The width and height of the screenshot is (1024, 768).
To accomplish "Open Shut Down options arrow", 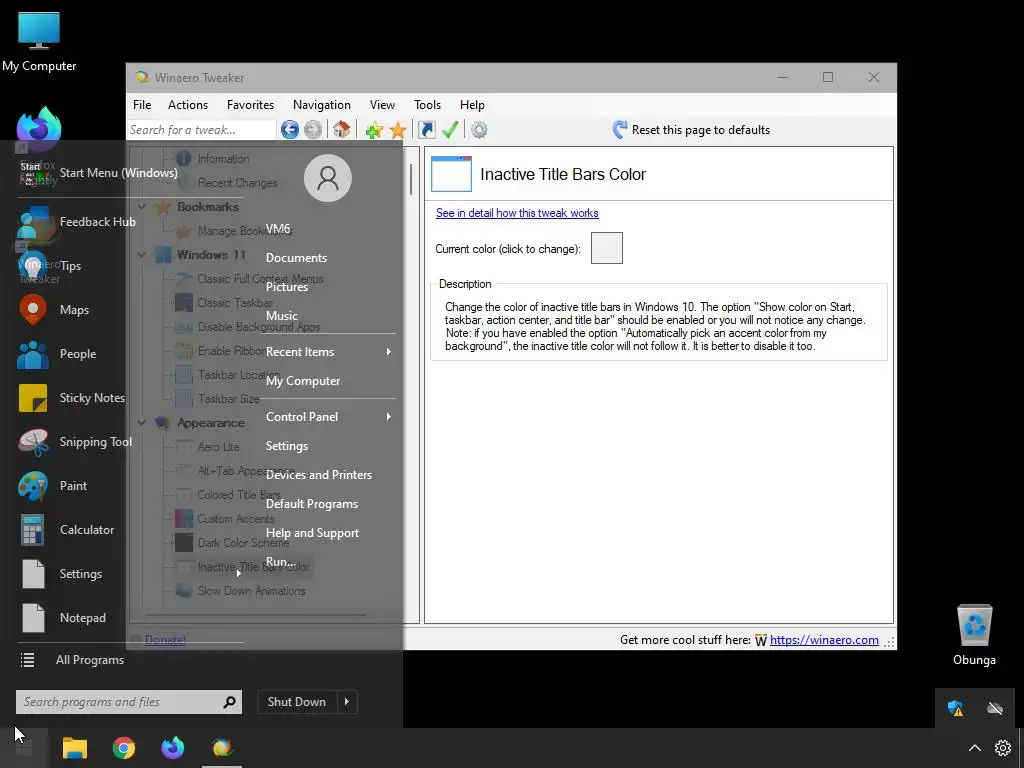I will coord(347,701).
